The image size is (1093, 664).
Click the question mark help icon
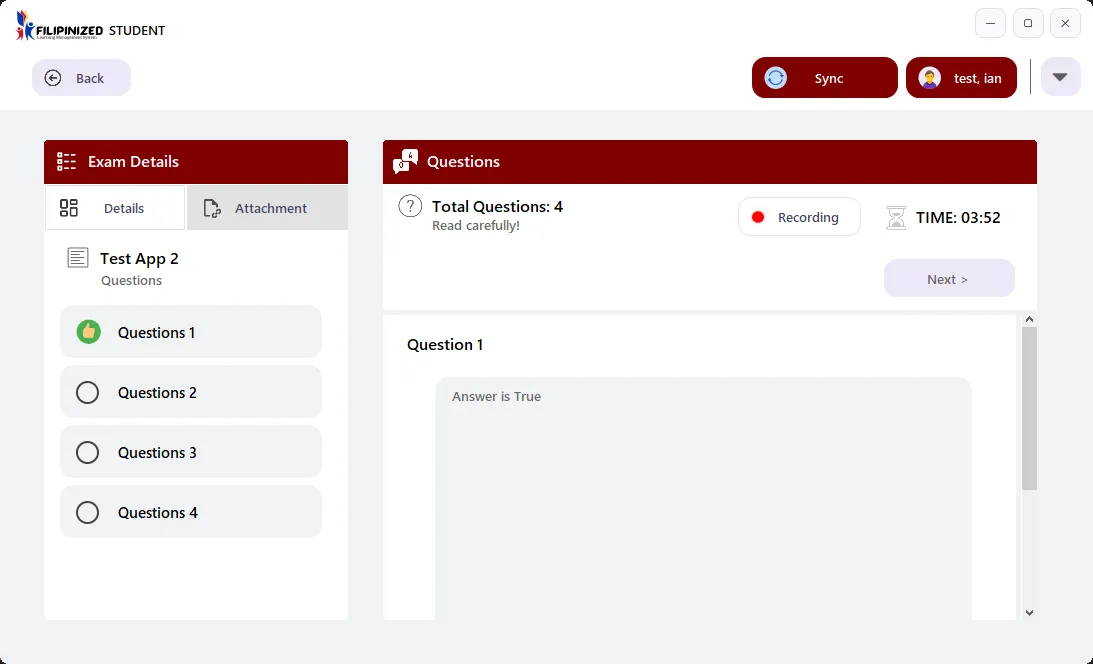point(410,206)
